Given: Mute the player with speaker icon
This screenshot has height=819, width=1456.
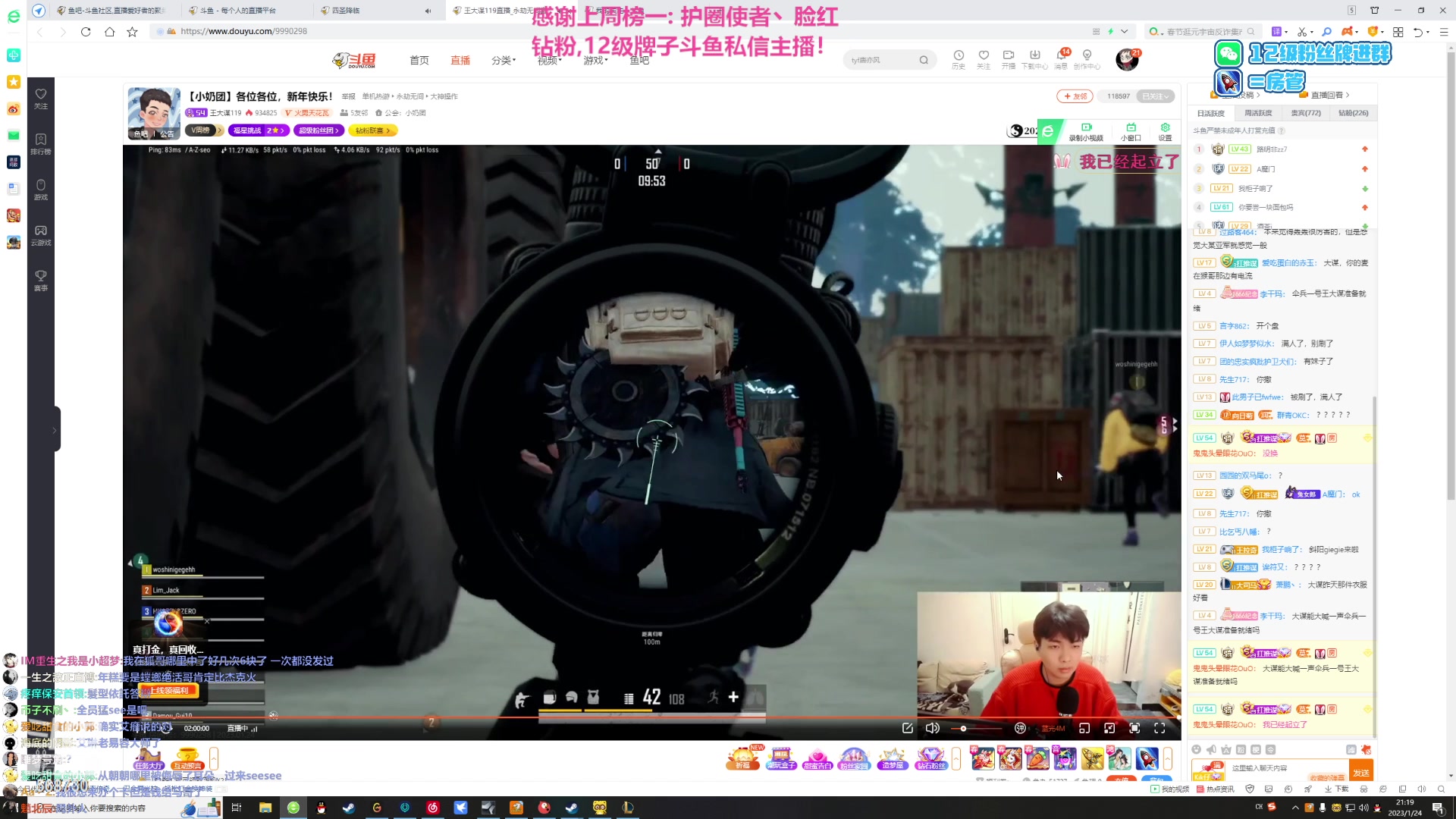Looking at the screenshot, I should [x=933, y=728].
